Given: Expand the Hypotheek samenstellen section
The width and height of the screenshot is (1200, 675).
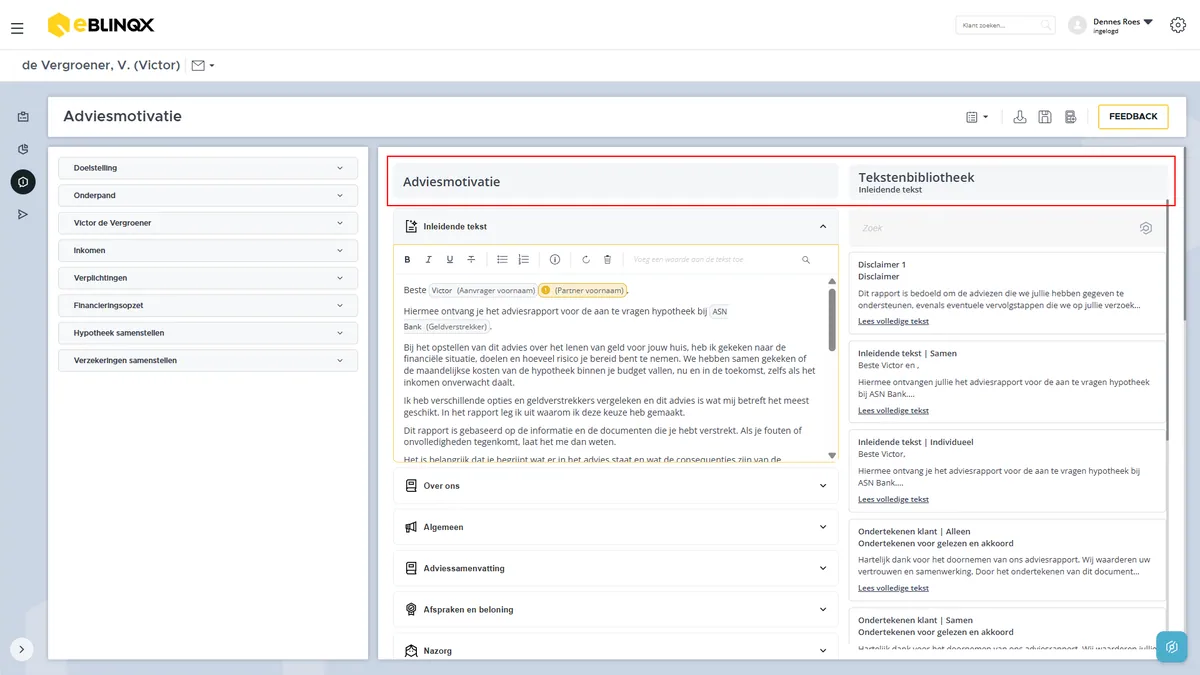Looking at the screenshot, I should [x=208, y=332].
